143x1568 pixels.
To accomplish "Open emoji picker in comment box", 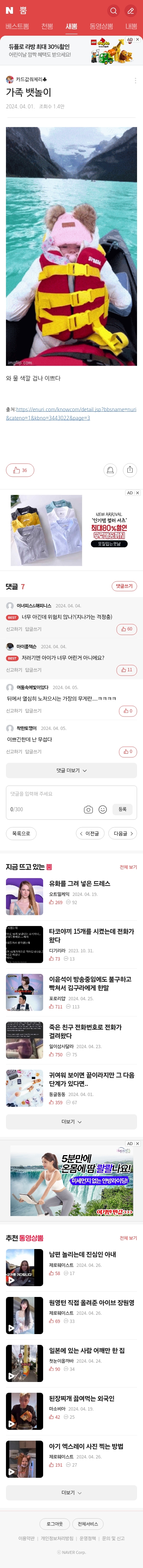I will point(103,809).
